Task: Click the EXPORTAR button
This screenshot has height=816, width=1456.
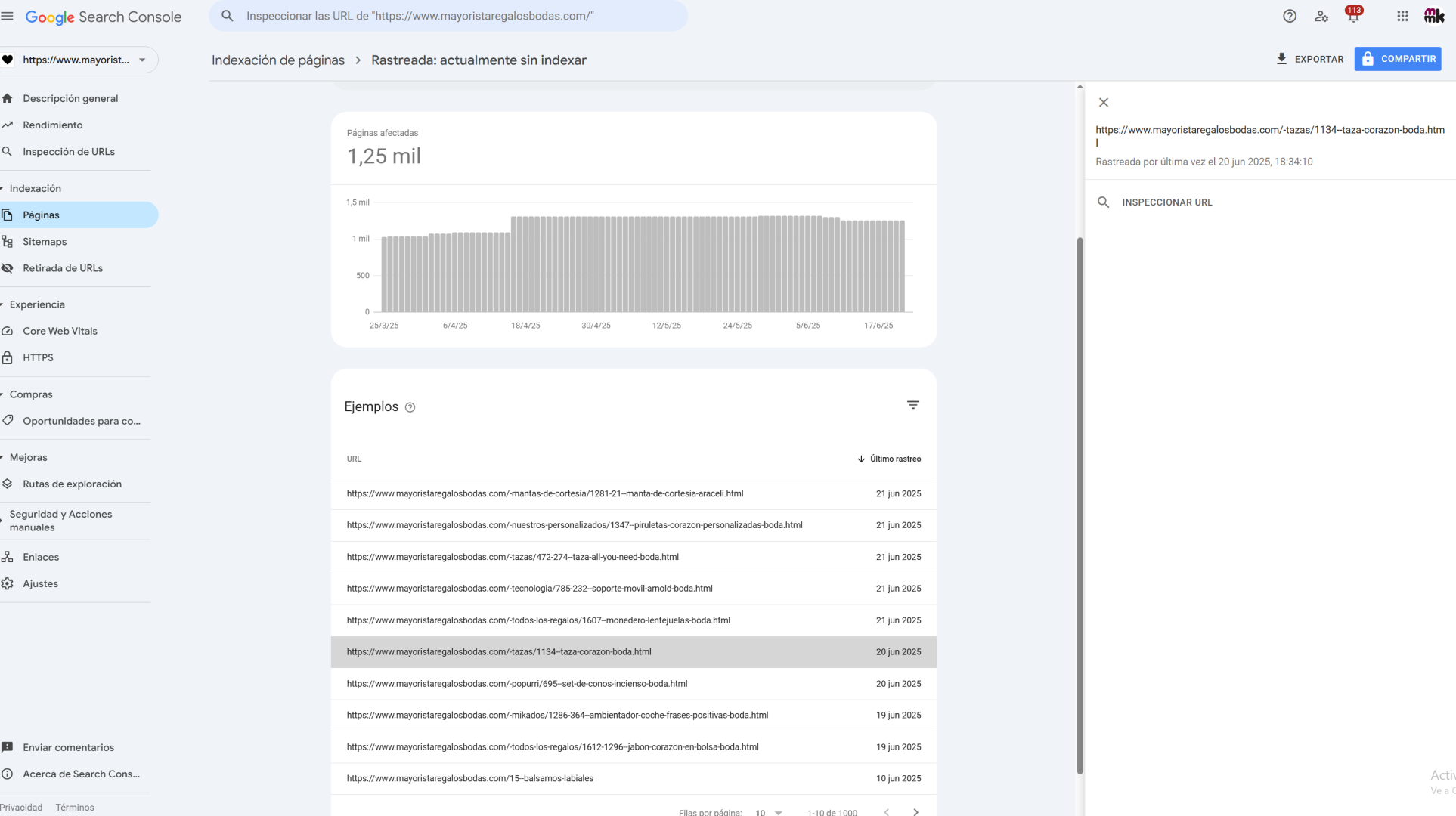Action: [1310, 59]
